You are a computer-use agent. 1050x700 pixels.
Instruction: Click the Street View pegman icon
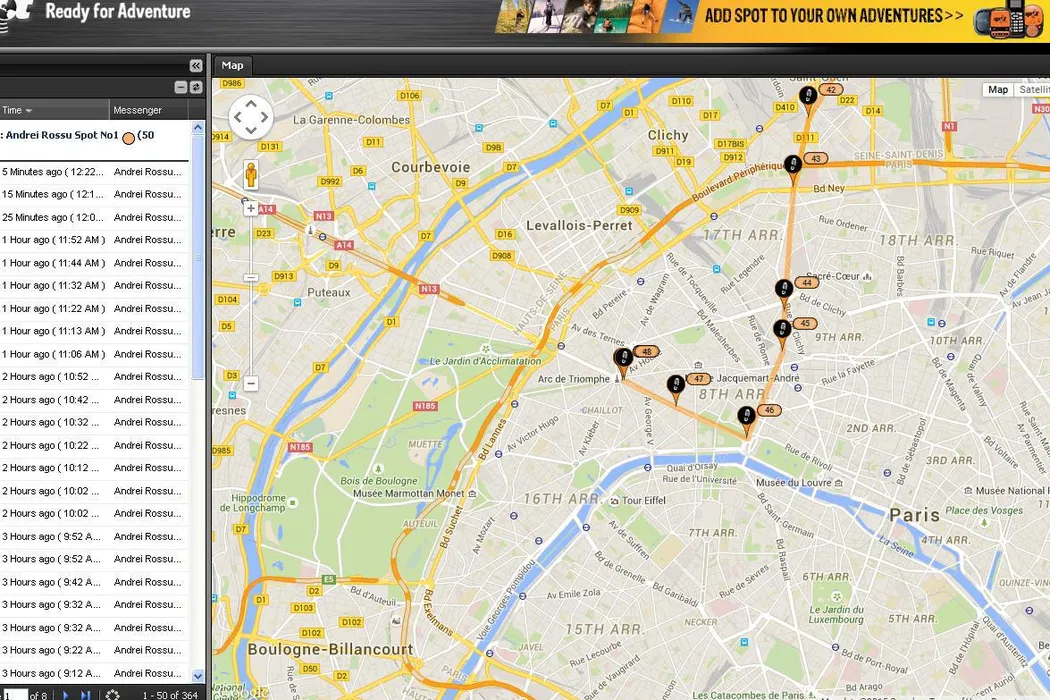[250, 174]
